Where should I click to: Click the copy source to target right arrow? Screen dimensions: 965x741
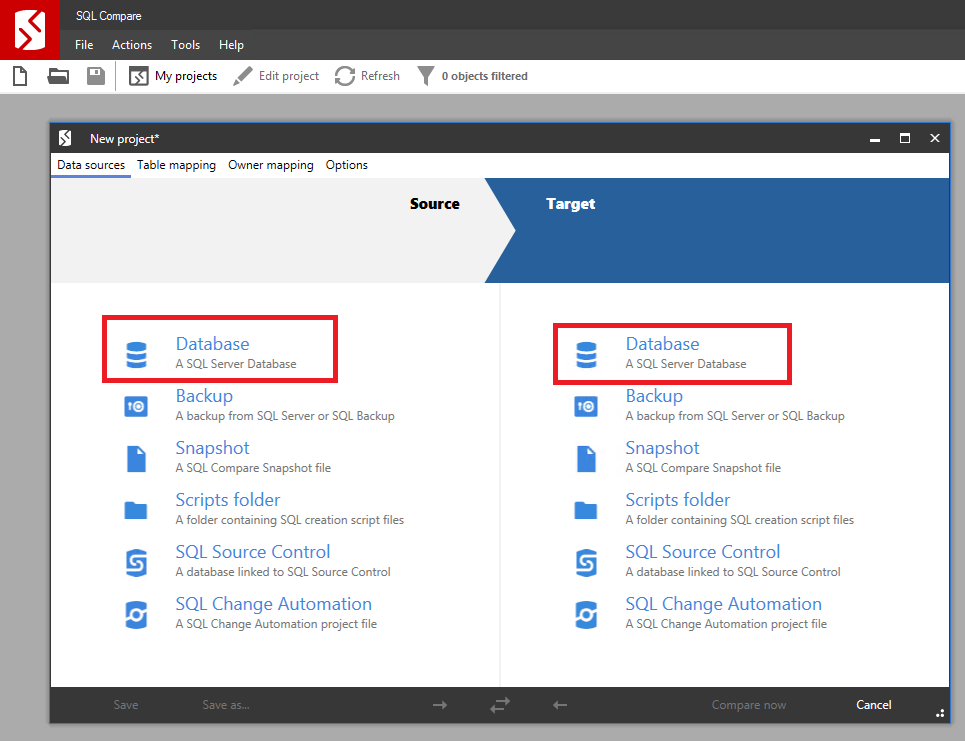point(440,705)
